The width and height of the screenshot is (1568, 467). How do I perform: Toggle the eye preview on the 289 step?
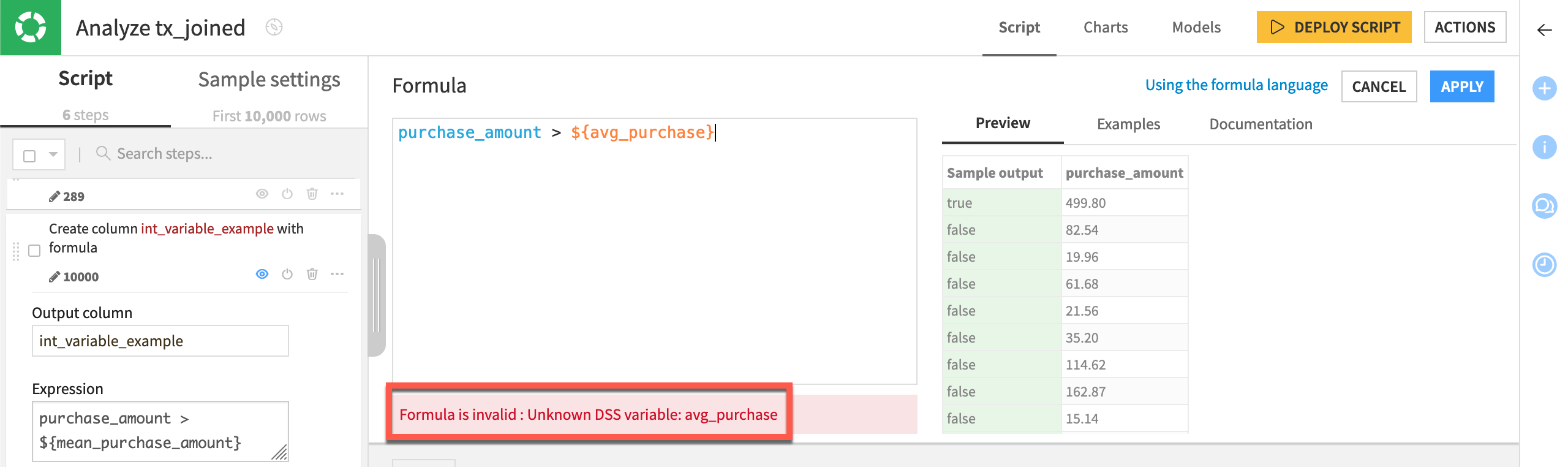(262, 194)
